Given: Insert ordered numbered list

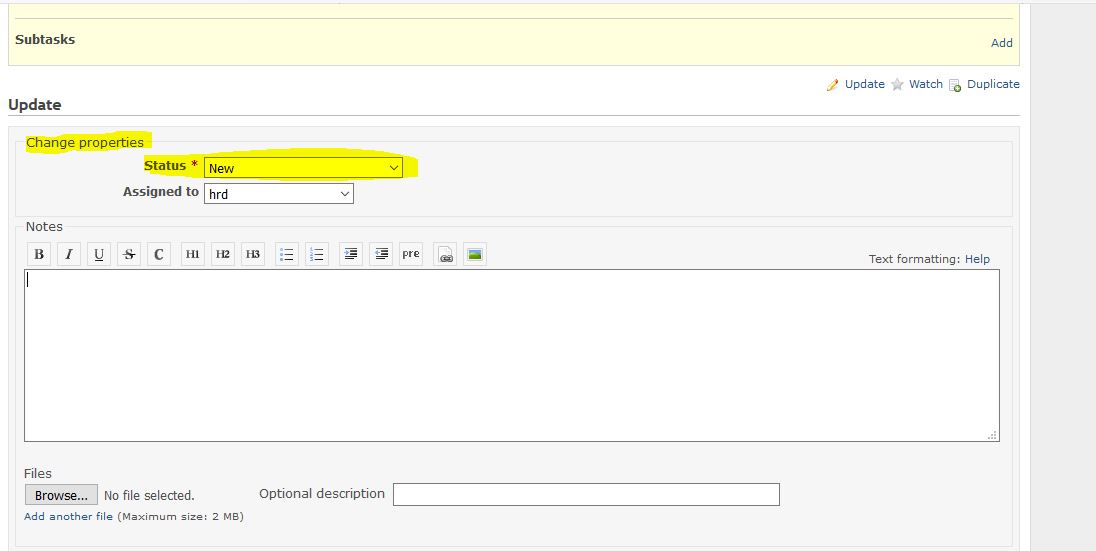Looking at the screenshot, I should (317, 255).
